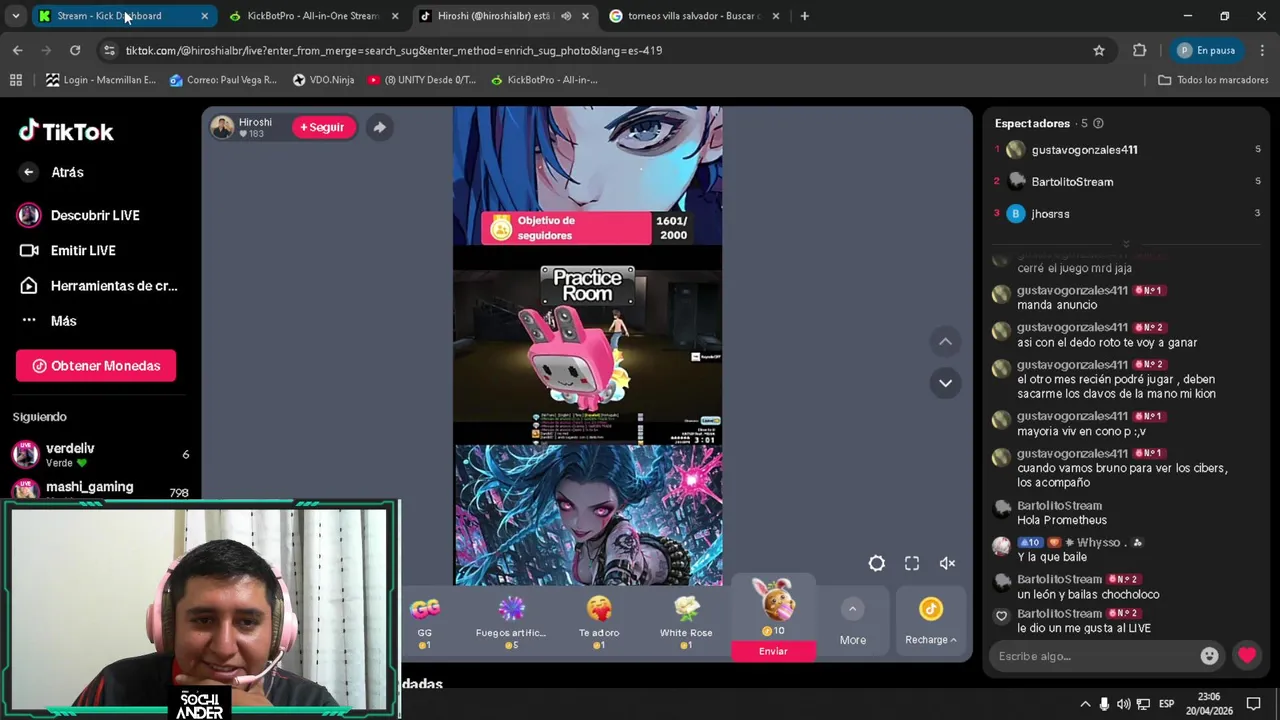Open verdeliv followed live channel
Viewport: 1280px width, 720px height.
100,454
